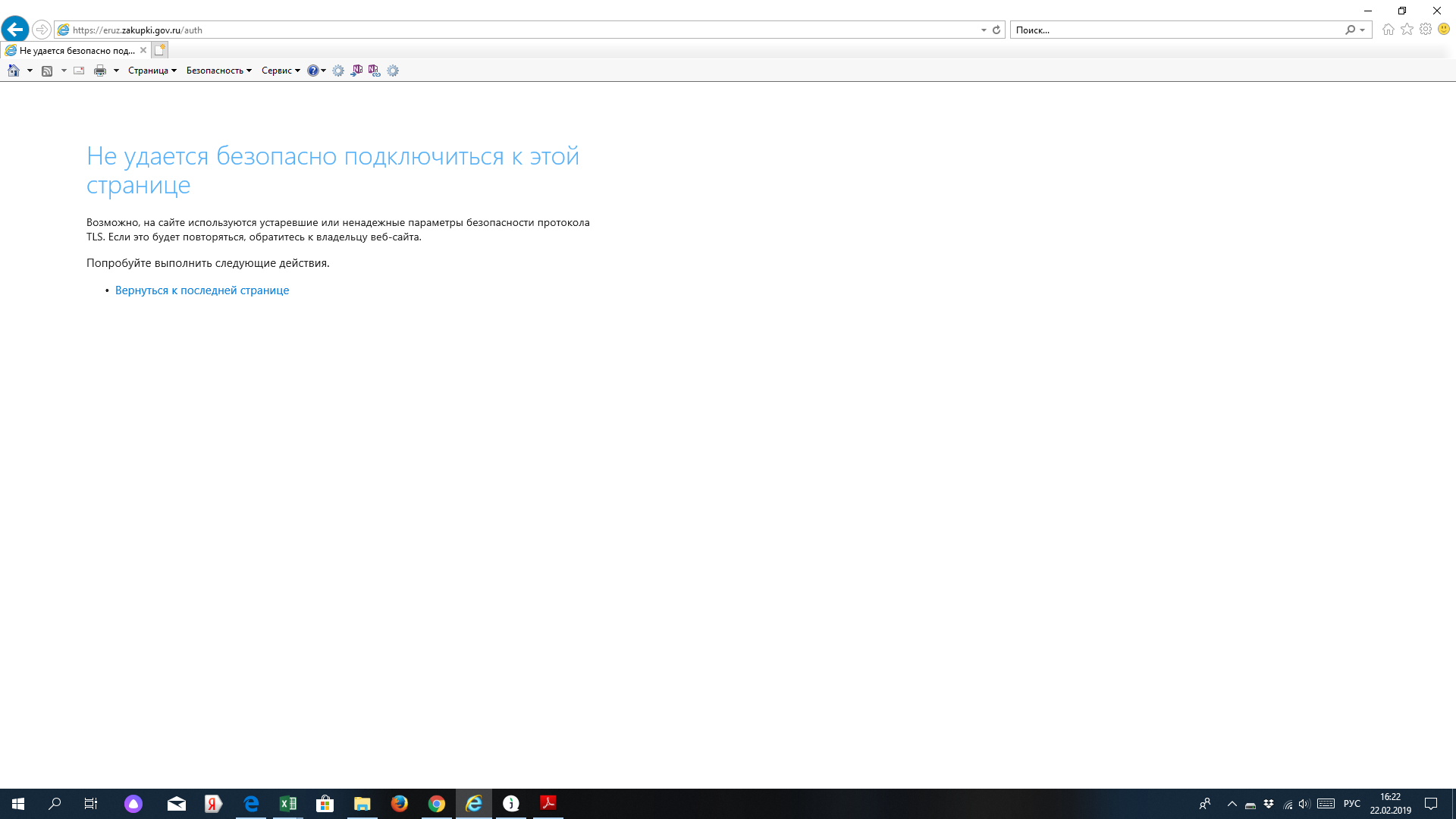Open the Страница menu
Screen dimensions: 1456x819
152,71
